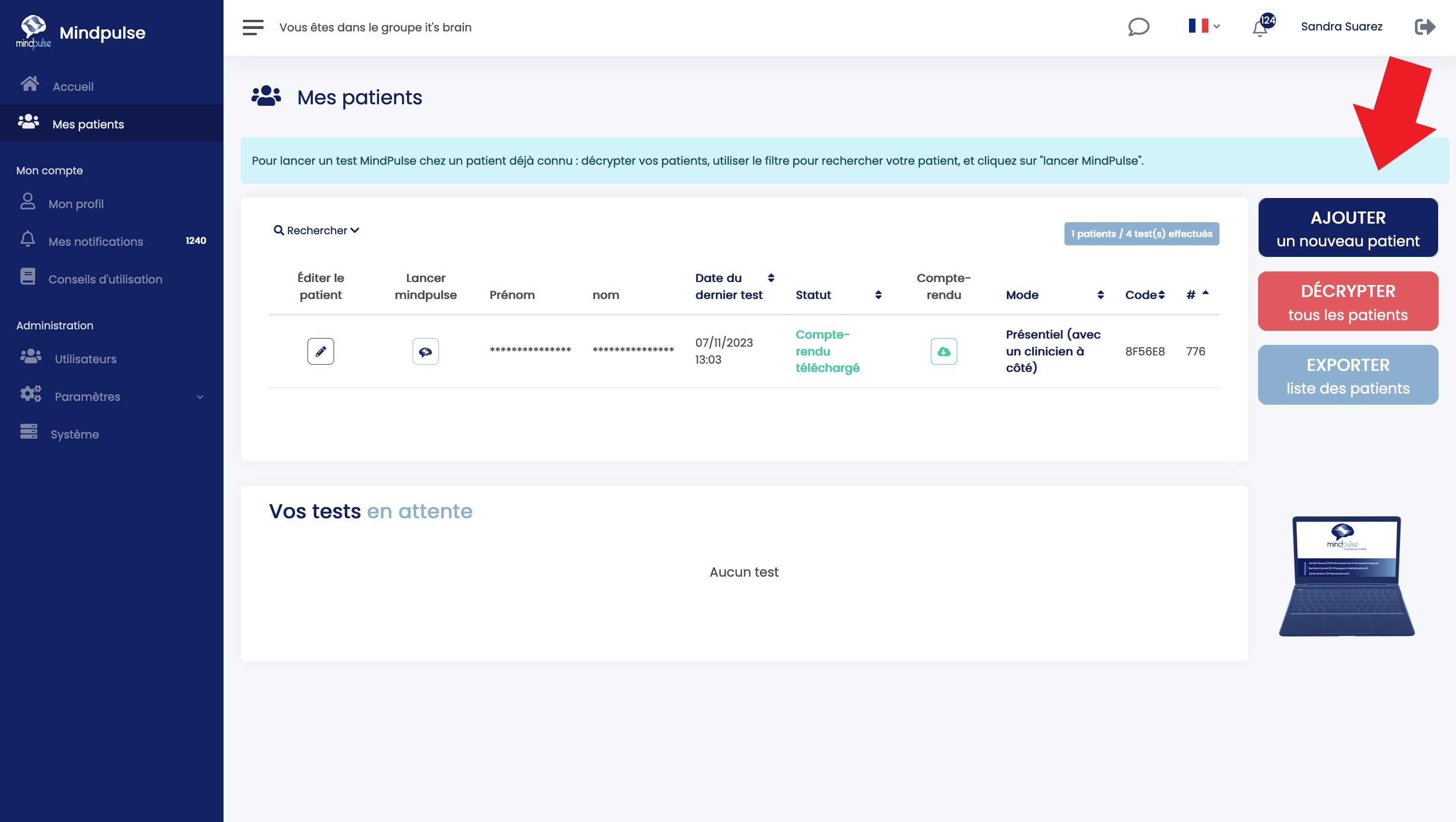Click the blue info banner text
This screenshot has width=1456, height=822.
tap(698, 160)
